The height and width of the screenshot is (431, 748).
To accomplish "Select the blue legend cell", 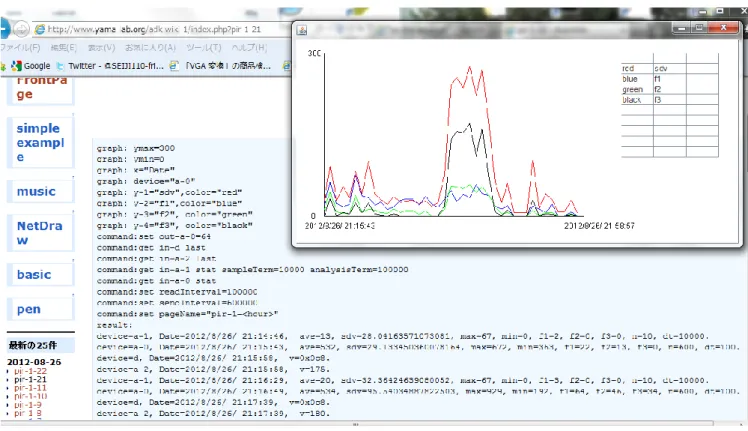I will click(x=637, y=79).
